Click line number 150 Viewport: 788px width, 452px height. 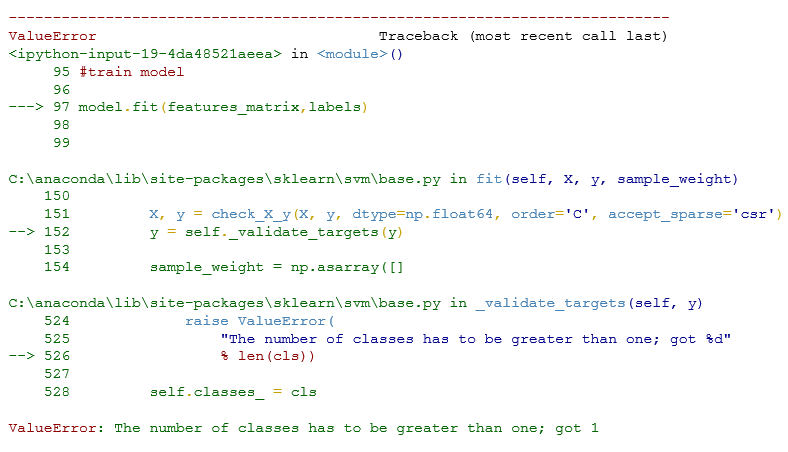tap(57, 196)
